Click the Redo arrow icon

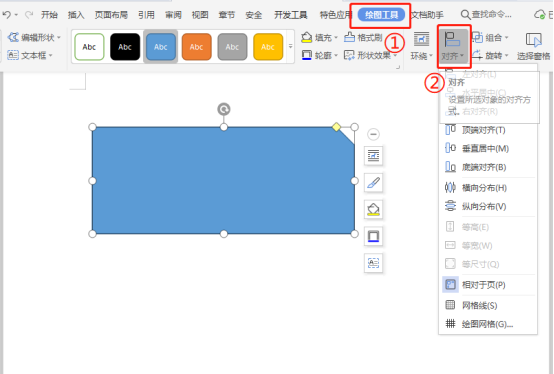click(29, 14)
